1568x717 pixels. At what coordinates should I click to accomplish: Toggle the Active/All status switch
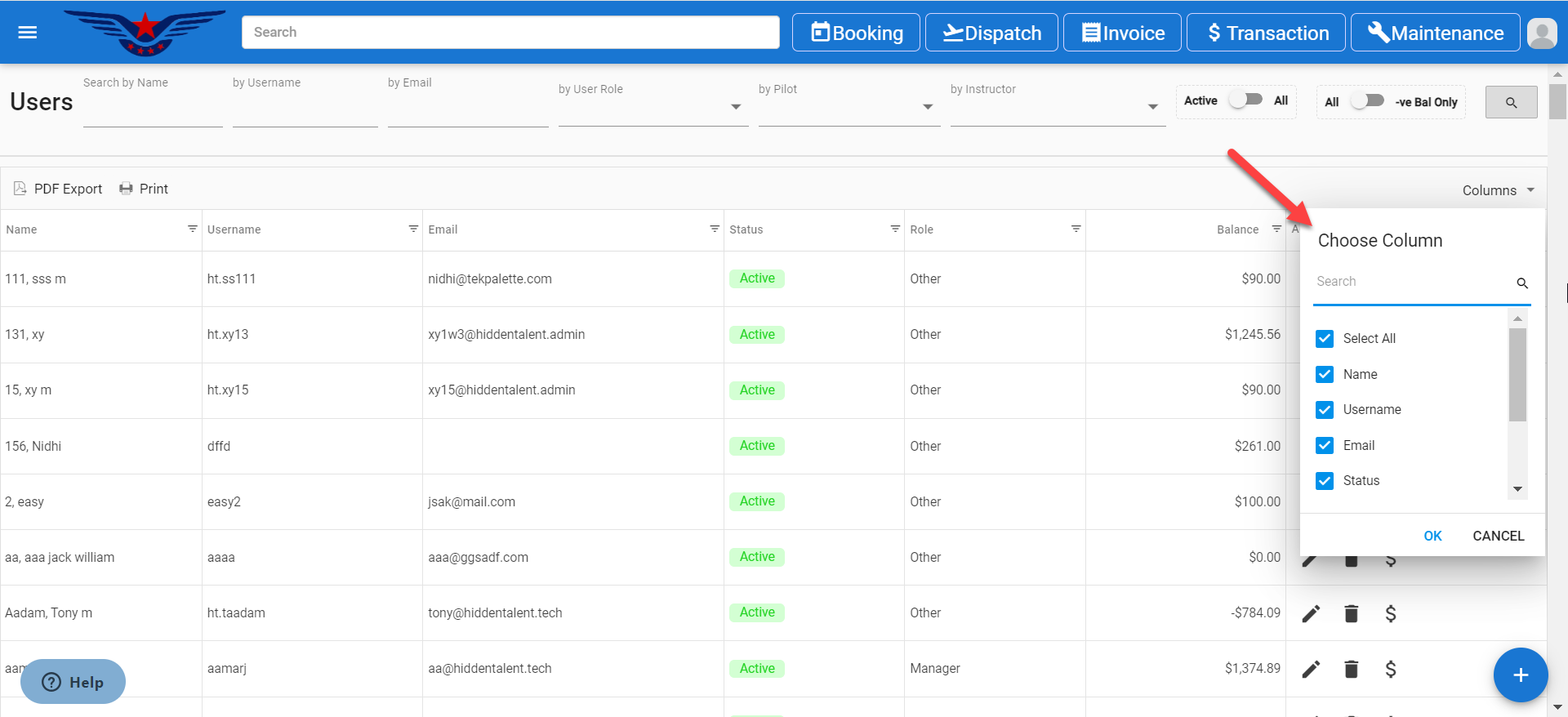coord(1246,100)
